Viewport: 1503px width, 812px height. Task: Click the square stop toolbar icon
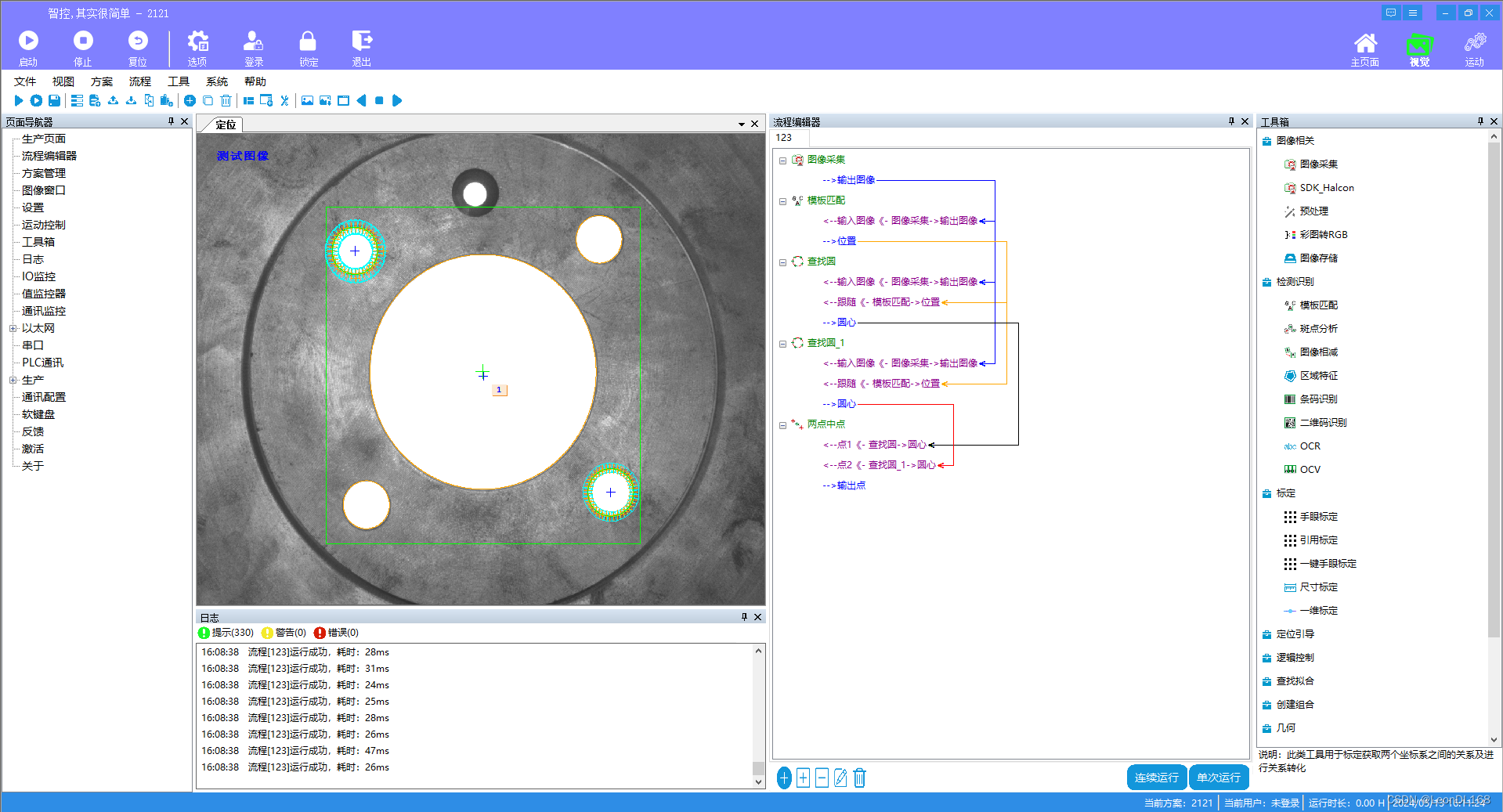379,100
